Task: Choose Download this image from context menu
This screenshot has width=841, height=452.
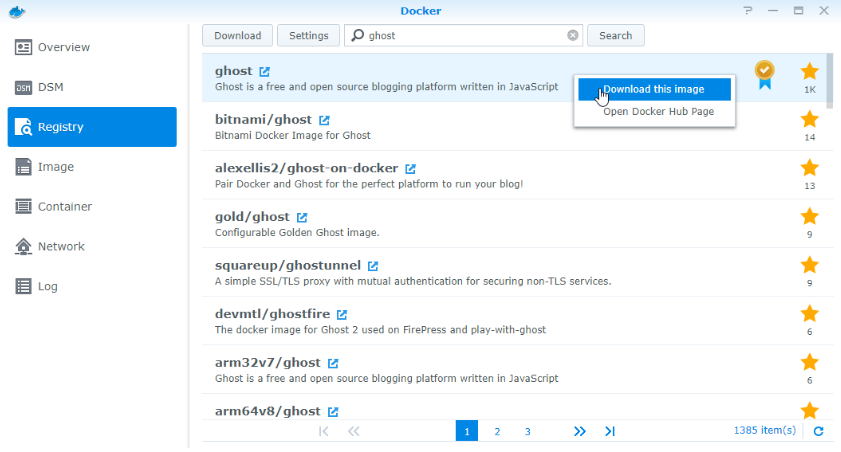Action: [654, 90]
